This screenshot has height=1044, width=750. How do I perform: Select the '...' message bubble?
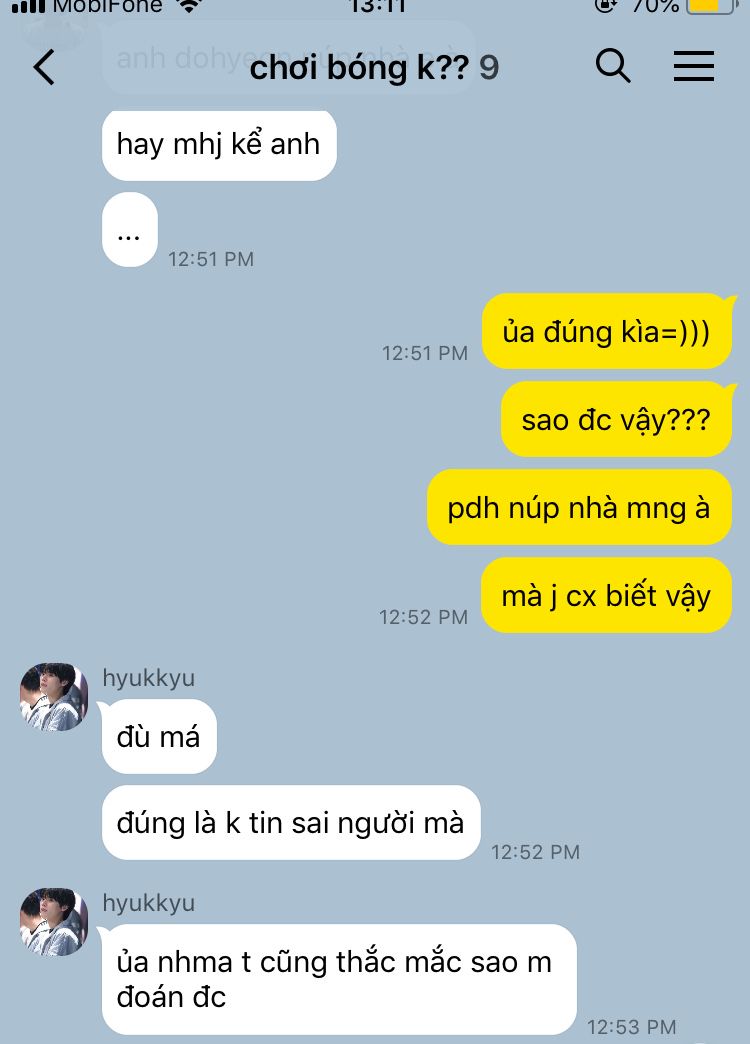click(x=130, y=230)
